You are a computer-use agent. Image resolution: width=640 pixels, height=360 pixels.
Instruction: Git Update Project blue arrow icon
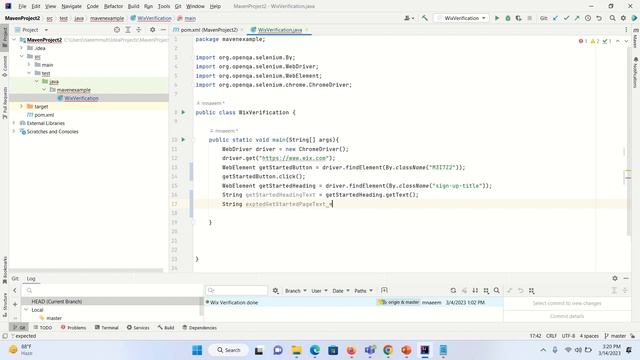555,18
